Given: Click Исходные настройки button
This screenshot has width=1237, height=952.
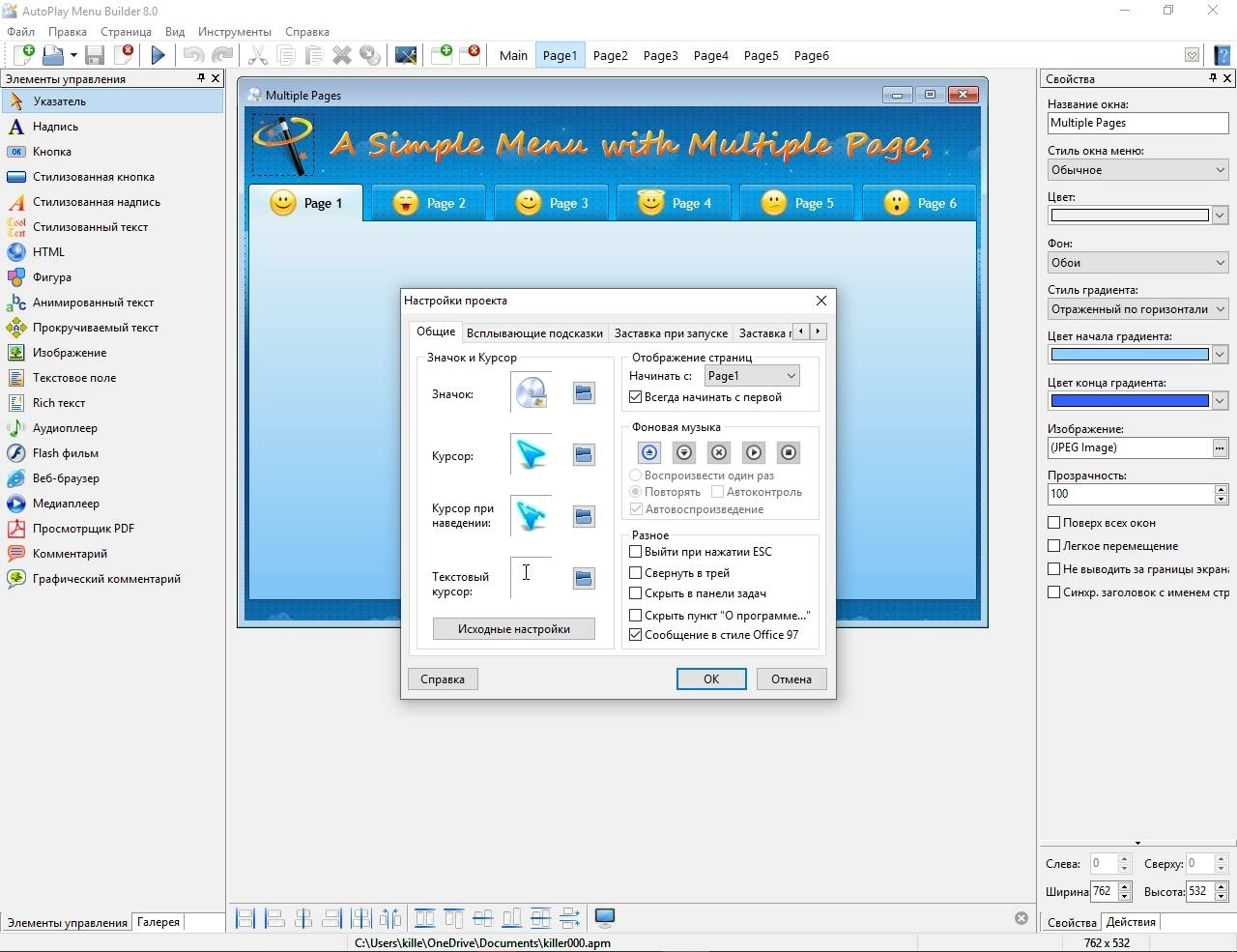Looking at the screenshot, I should [514, 628].
